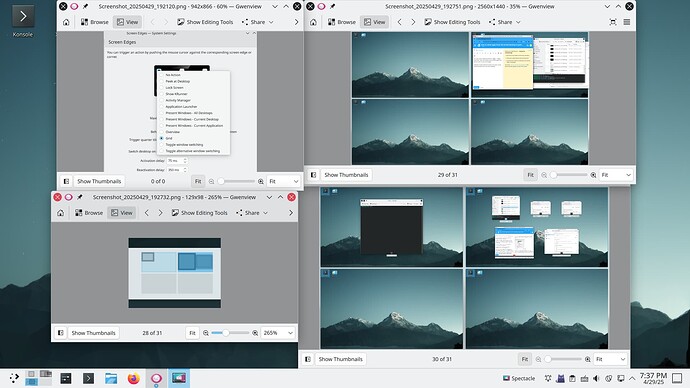Viewport: 690px width, 388px height.
Task: Go to next image in 29 of 31 window
Action: coord(413,22)
